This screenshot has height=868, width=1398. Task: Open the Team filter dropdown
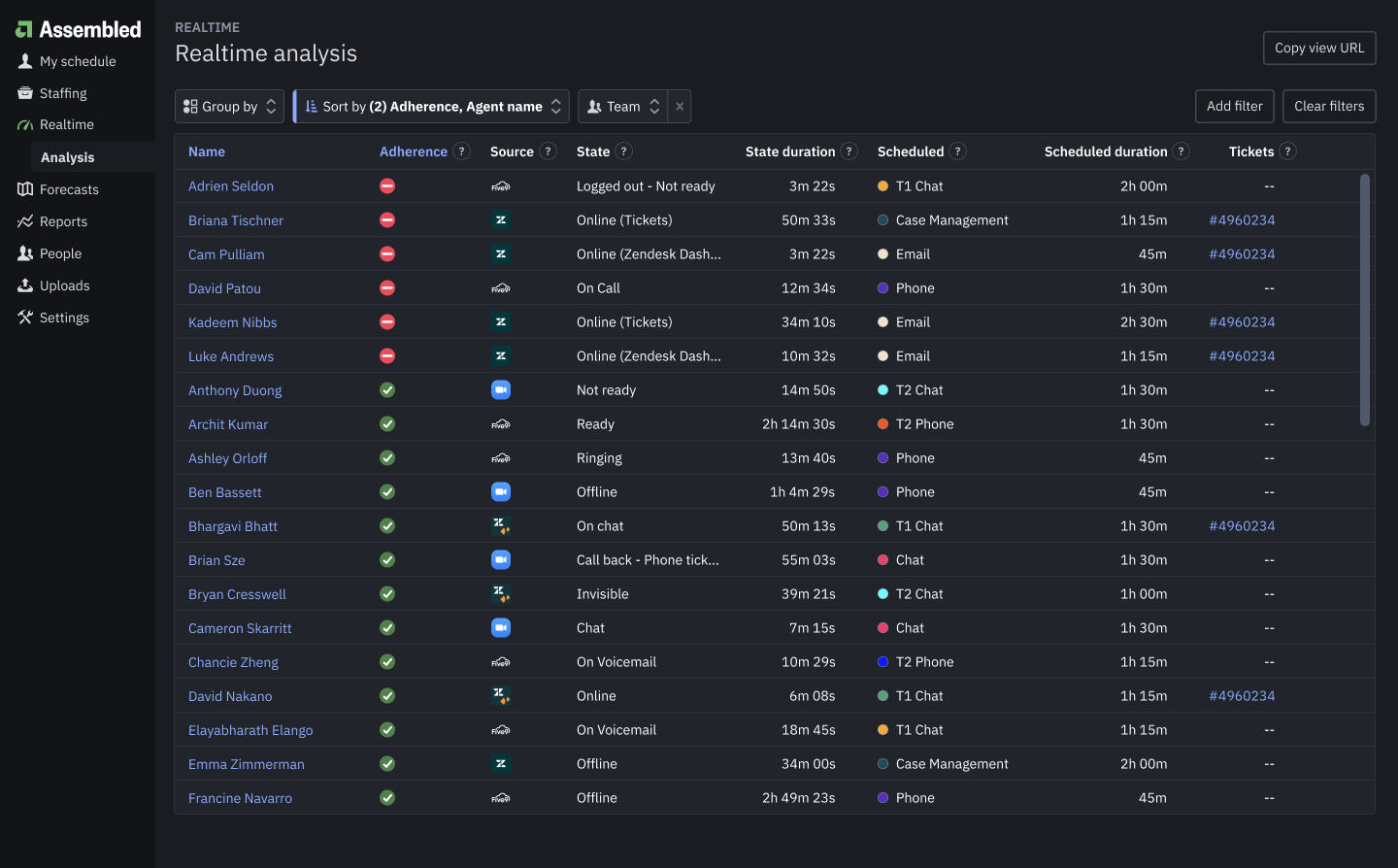[x=622, y=107]
